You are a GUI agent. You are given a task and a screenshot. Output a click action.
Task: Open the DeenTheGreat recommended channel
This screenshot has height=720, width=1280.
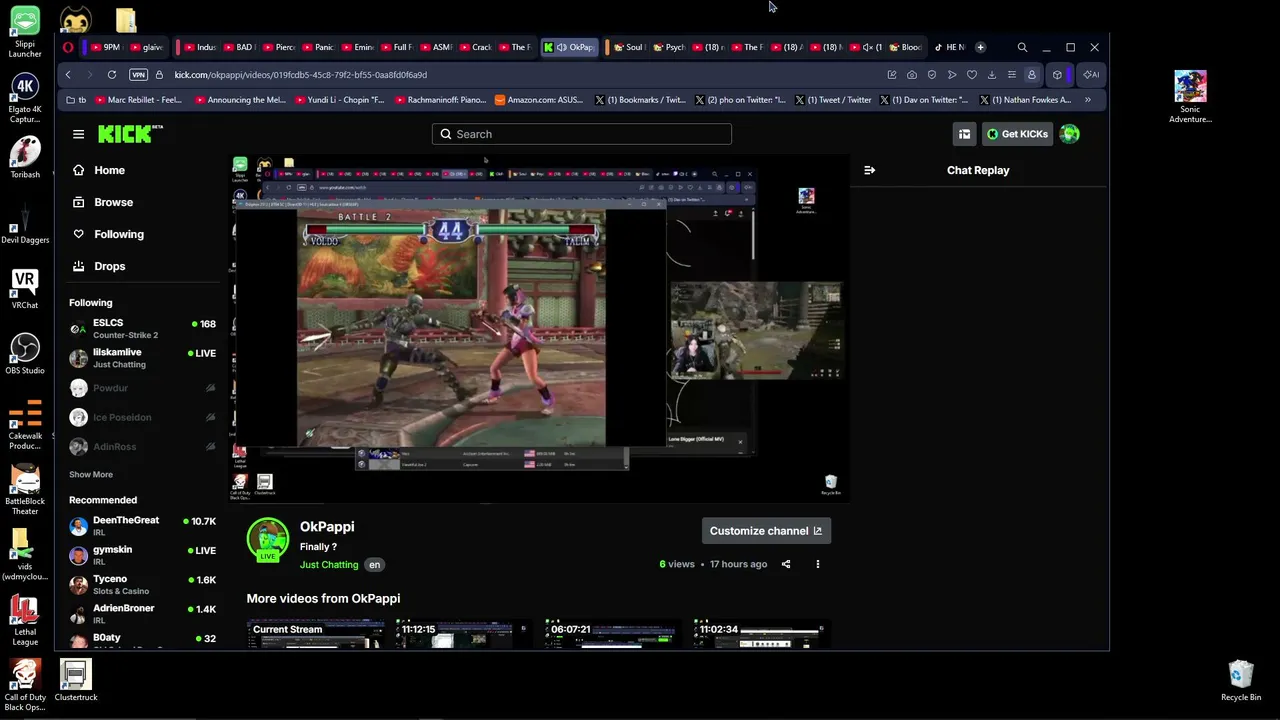click(x=142, y=526)
